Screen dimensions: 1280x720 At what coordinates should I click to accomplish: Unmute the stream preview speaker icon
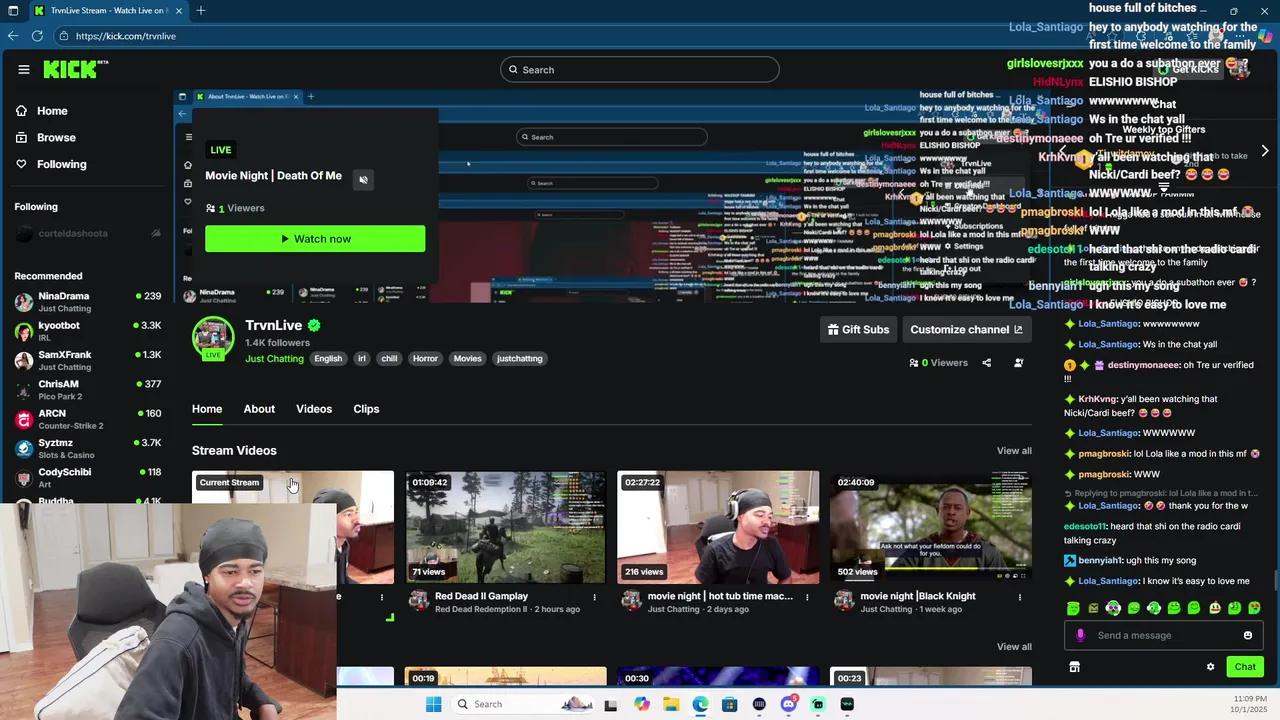[363, 180]
